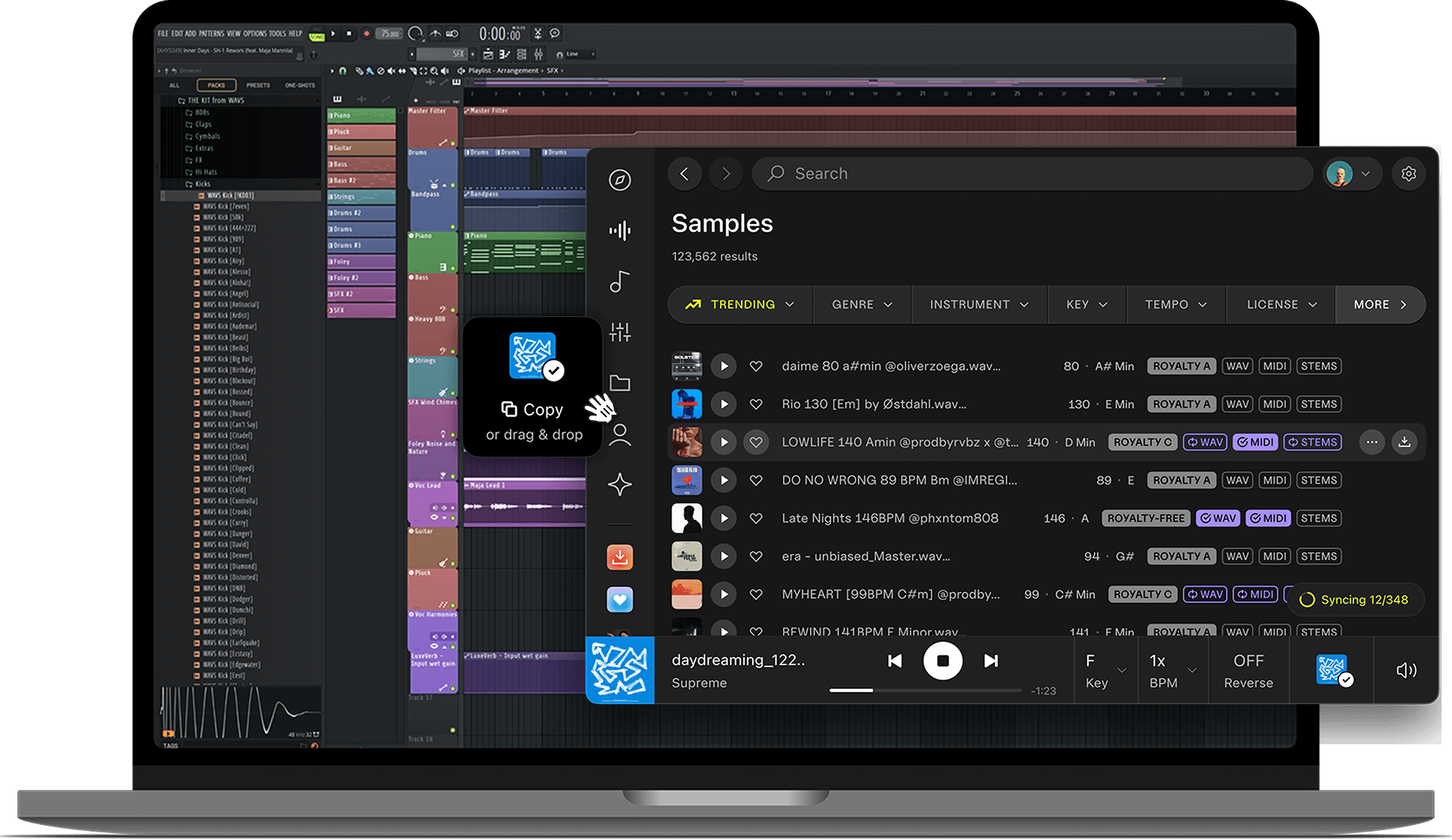Screen dimensions: 1452x840
Task: Like the Rio 130 sample heart
Action: 756,404
